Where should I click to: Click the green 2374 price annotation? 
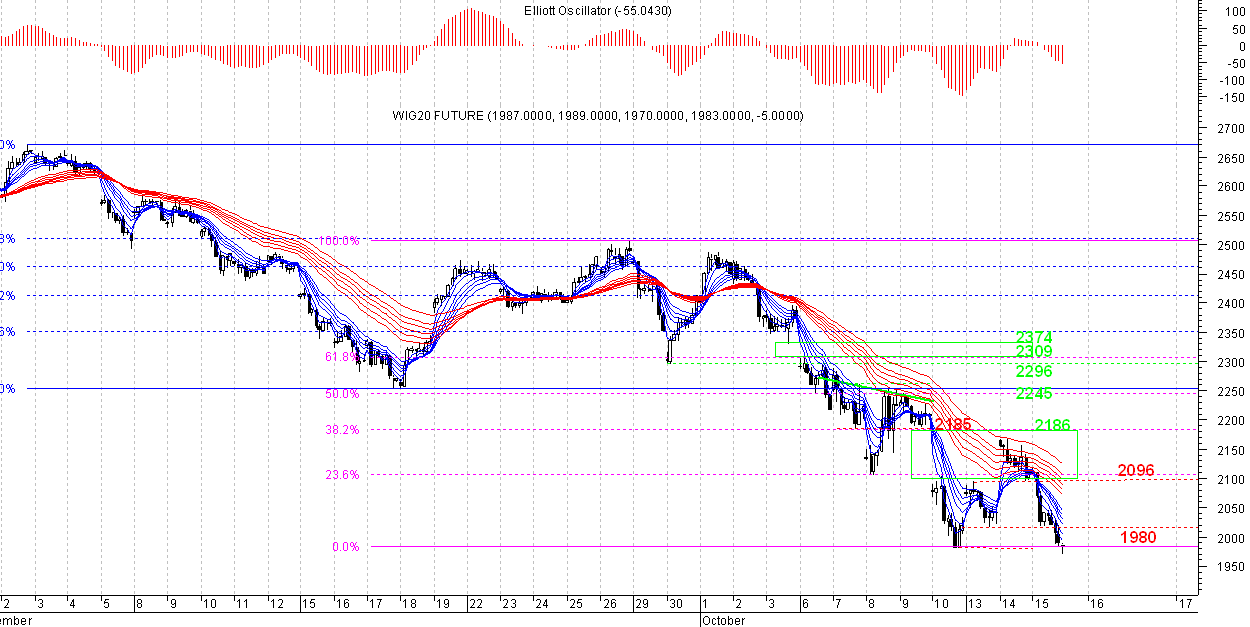pos(1034,338)
